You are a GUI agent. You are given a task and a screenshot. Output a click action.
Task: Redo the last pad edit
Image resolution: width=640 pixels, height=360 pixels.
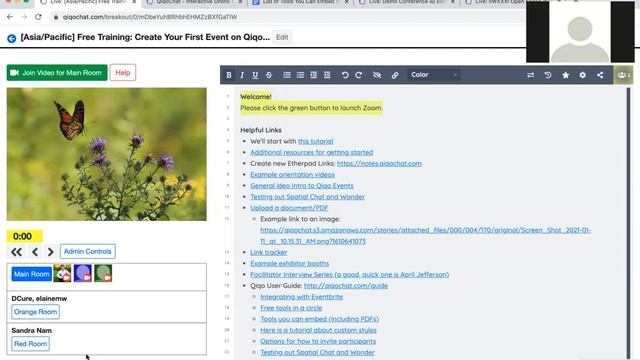point(358,75)
